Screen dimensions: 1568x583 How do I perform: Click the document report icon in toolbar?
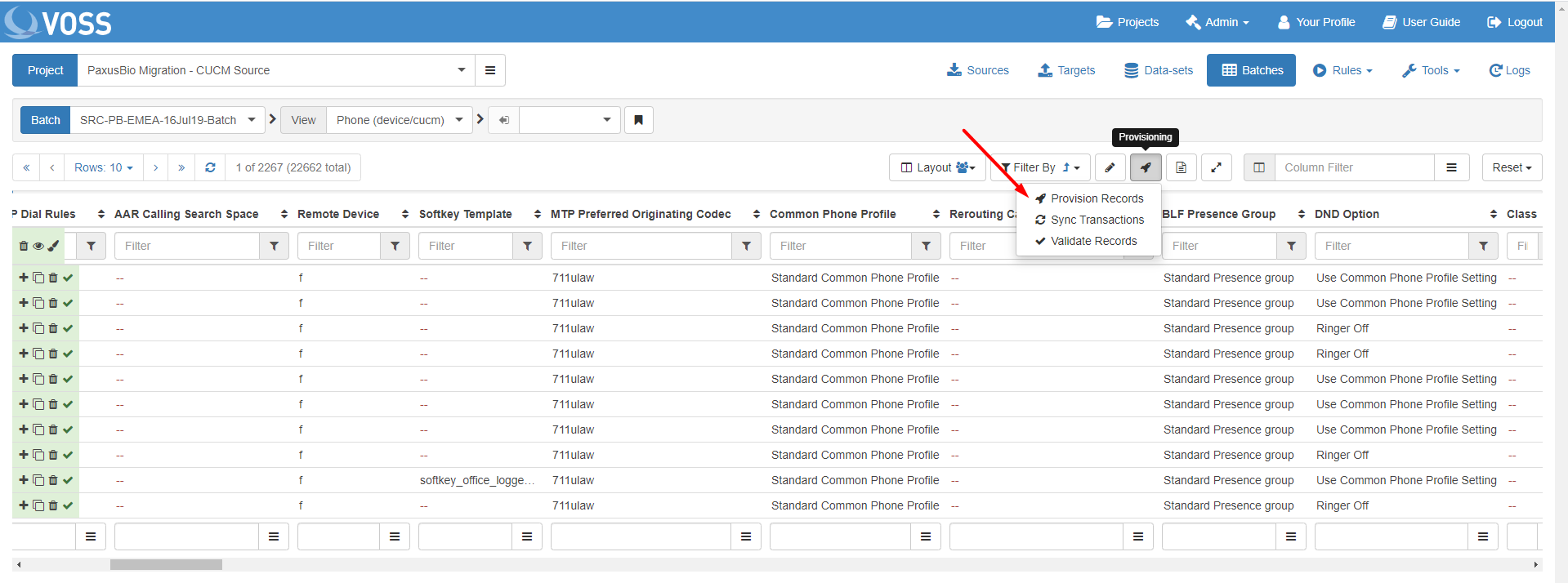pos(1181,167)
